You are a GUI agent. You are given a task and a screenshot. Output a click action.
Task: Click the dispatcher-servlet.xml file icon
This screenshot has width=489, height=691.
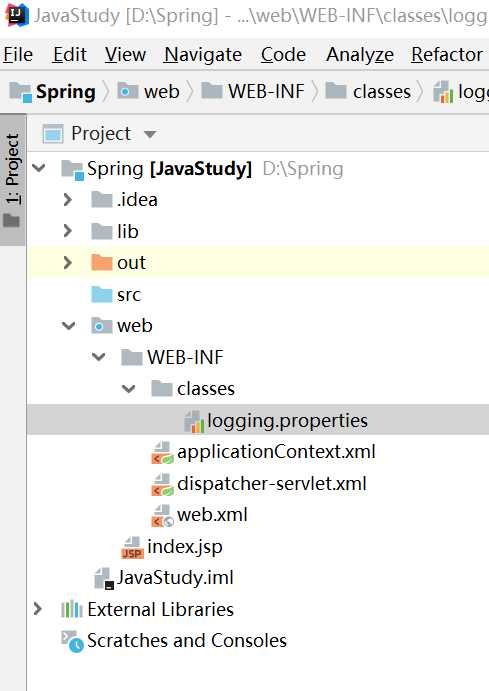coord(163,484)
